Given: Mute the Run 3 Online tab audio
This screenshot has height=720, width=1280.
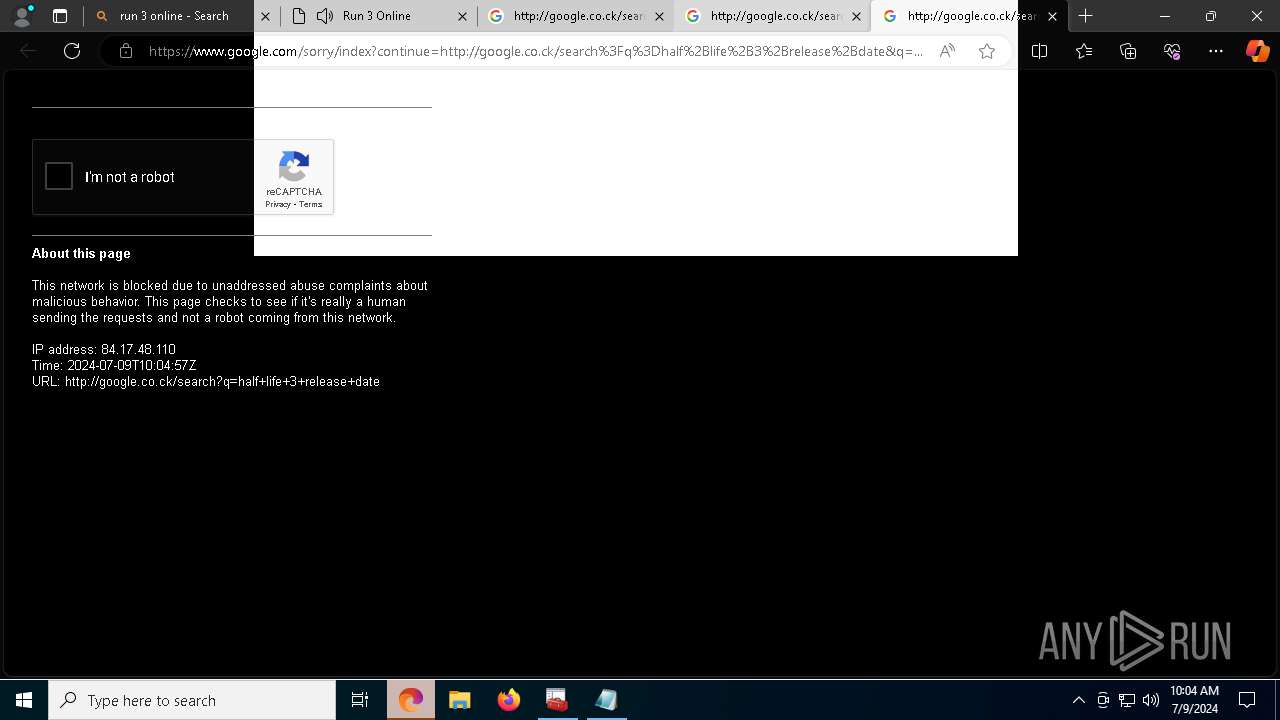Looking at the screenshot, I should [x=324, y=16].
